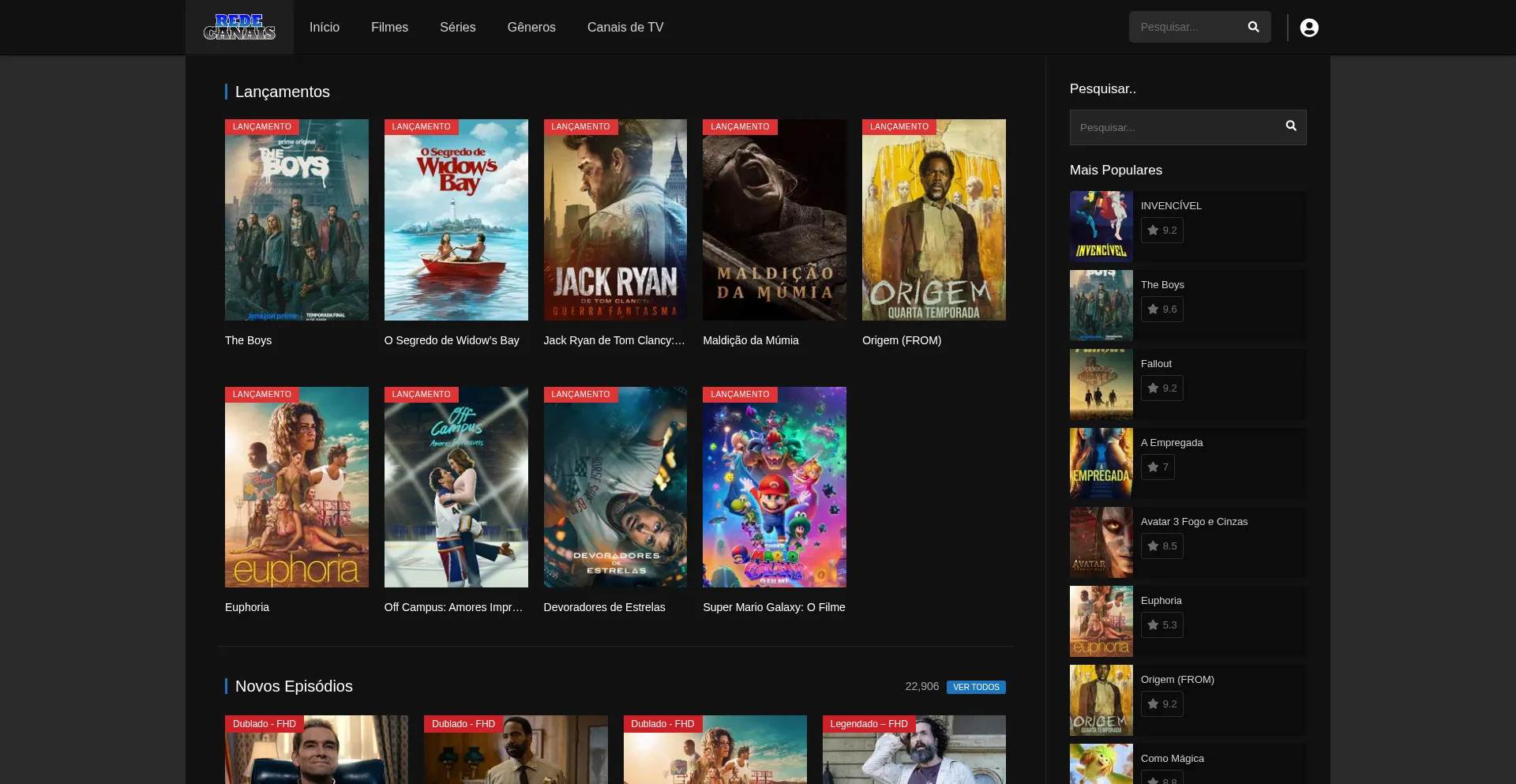Click the INVENCÍVEL thumbnail in Mais Populares
This screenshot has width=1516, height=784.
1101,227
